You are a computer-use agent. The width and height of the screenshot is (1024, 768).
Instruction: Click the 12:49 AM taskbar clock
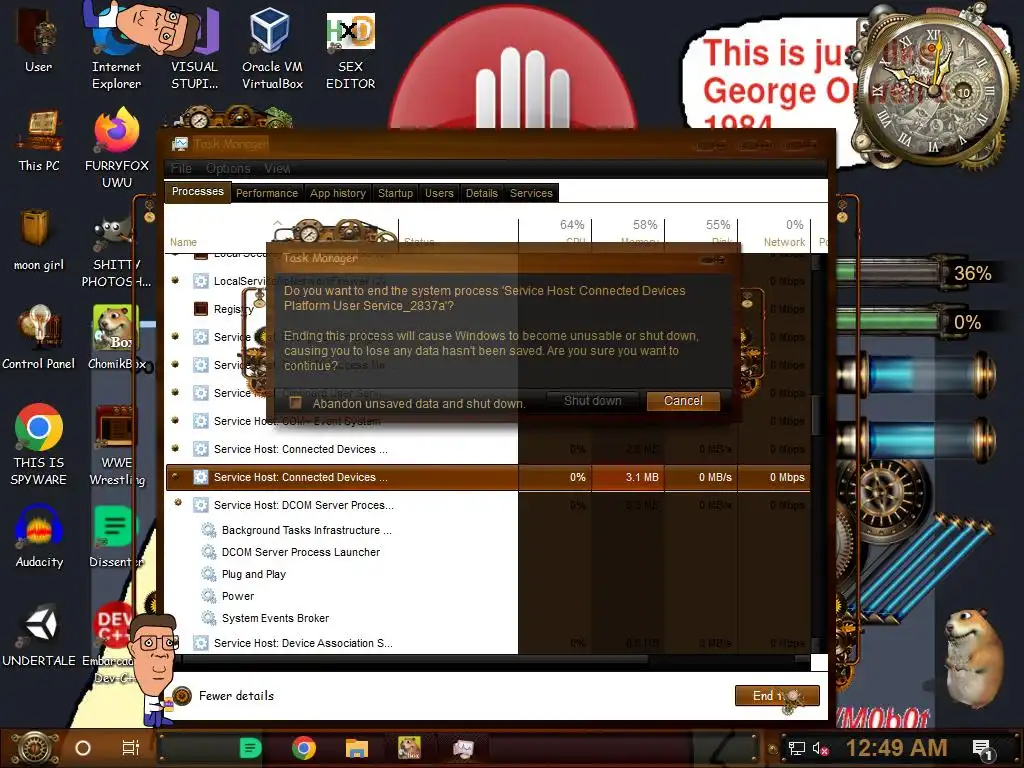click(x=896, y=748)
